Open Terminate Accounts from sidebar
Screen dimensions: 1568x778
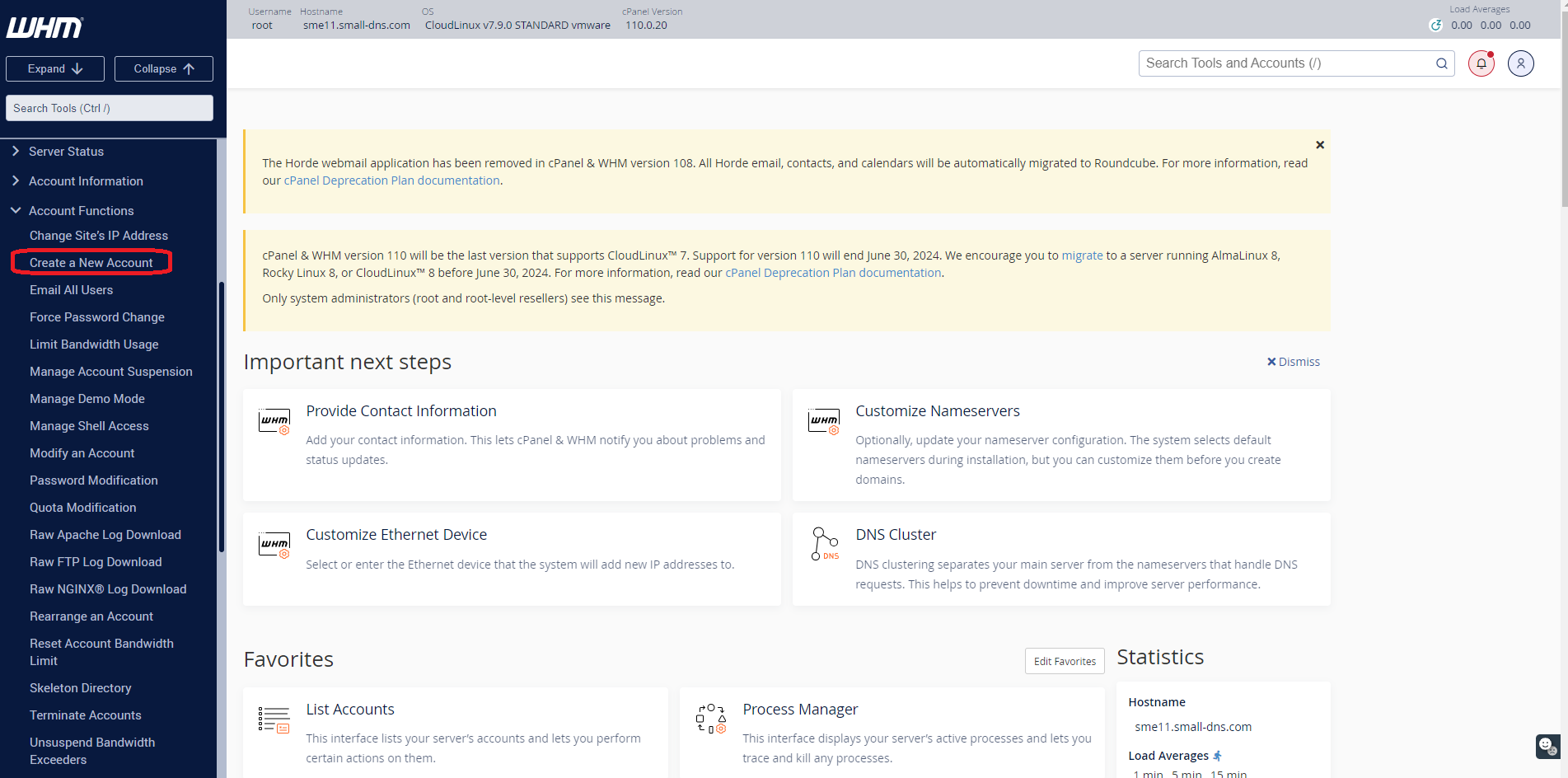click(x=85, y=715)
